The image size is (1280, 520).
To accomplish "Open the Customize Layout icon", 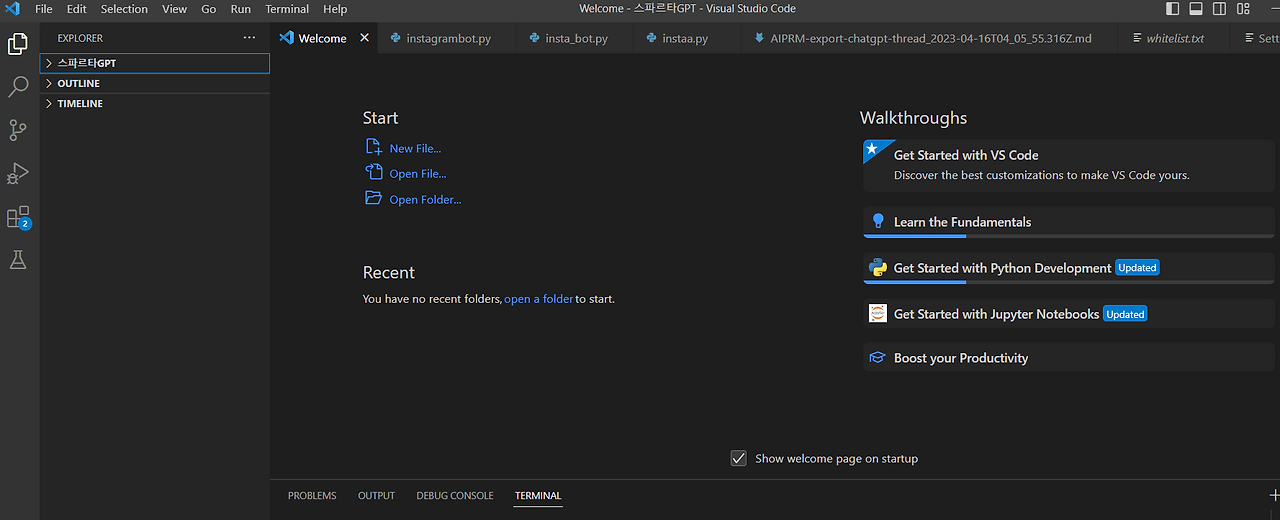I will [x=1243, y=9].
